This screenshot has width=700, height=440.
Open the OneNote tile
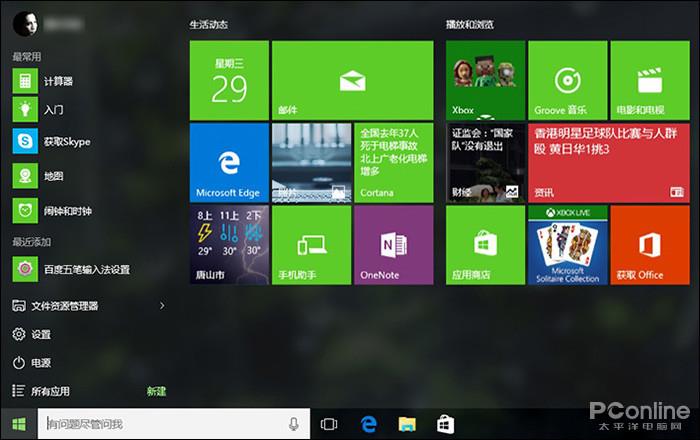[393, 244]
